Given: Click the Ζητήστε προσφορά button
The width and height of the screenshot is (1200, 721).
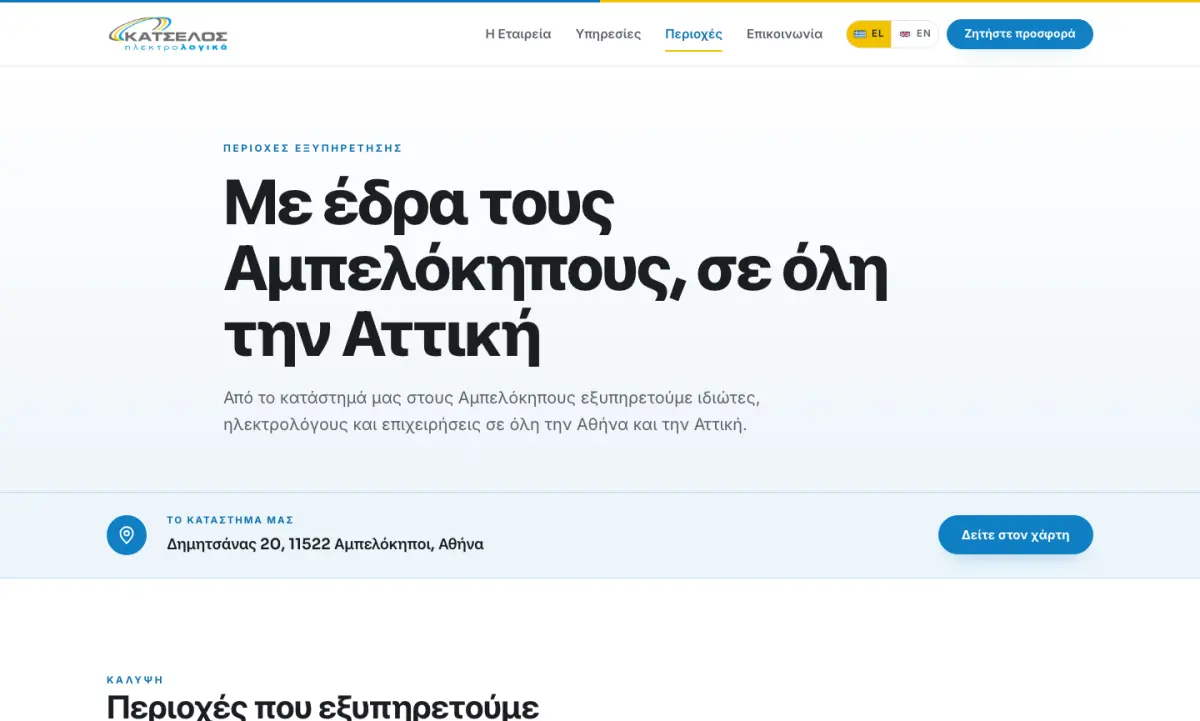Looking at the screenshot, I should pos(1019,34).
